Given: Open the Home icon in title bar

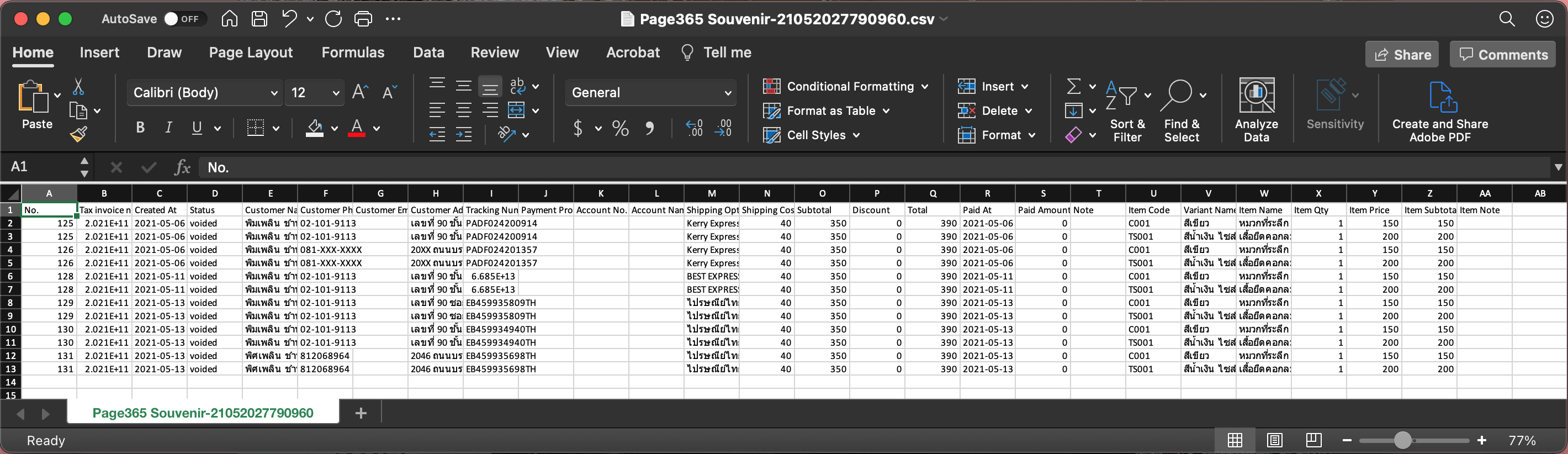Looking at the screenshot, I should [229, 19].
